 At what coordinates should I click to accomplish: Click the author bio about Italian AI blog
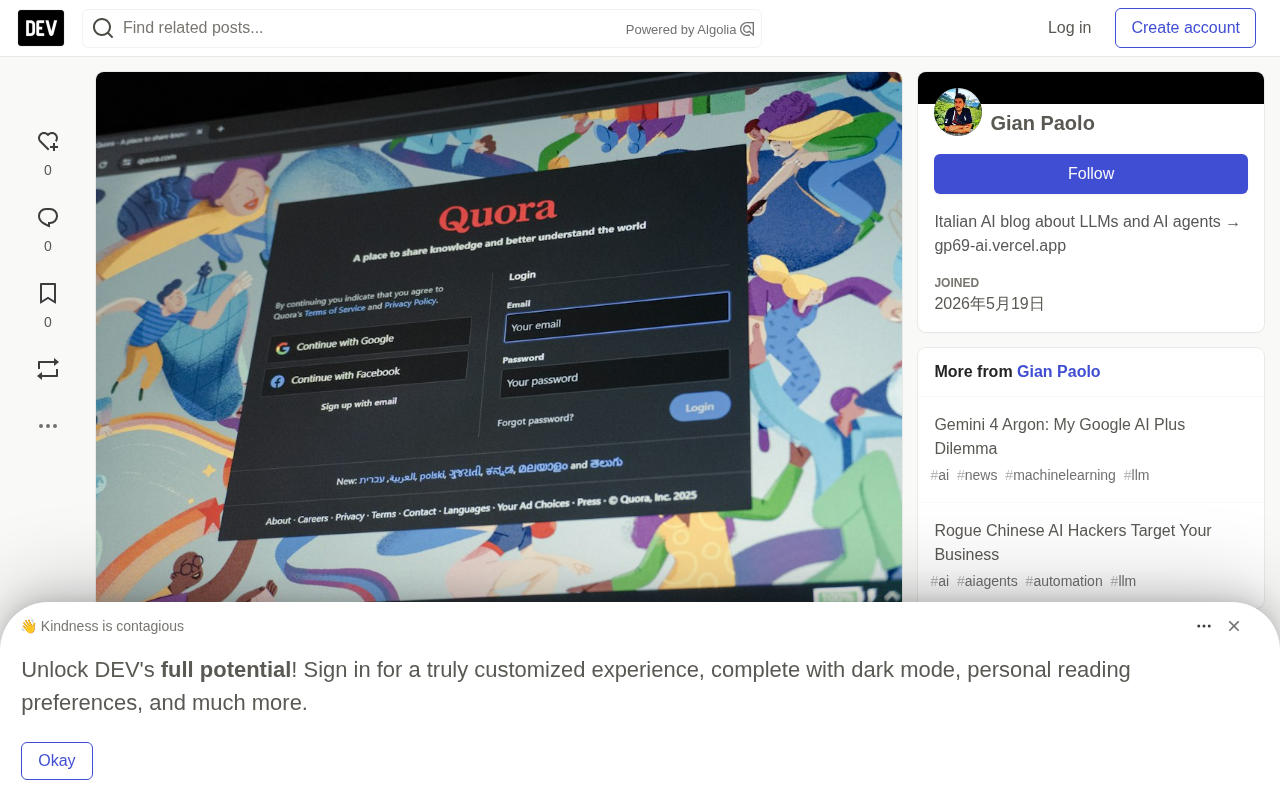tap(1088, 234)
